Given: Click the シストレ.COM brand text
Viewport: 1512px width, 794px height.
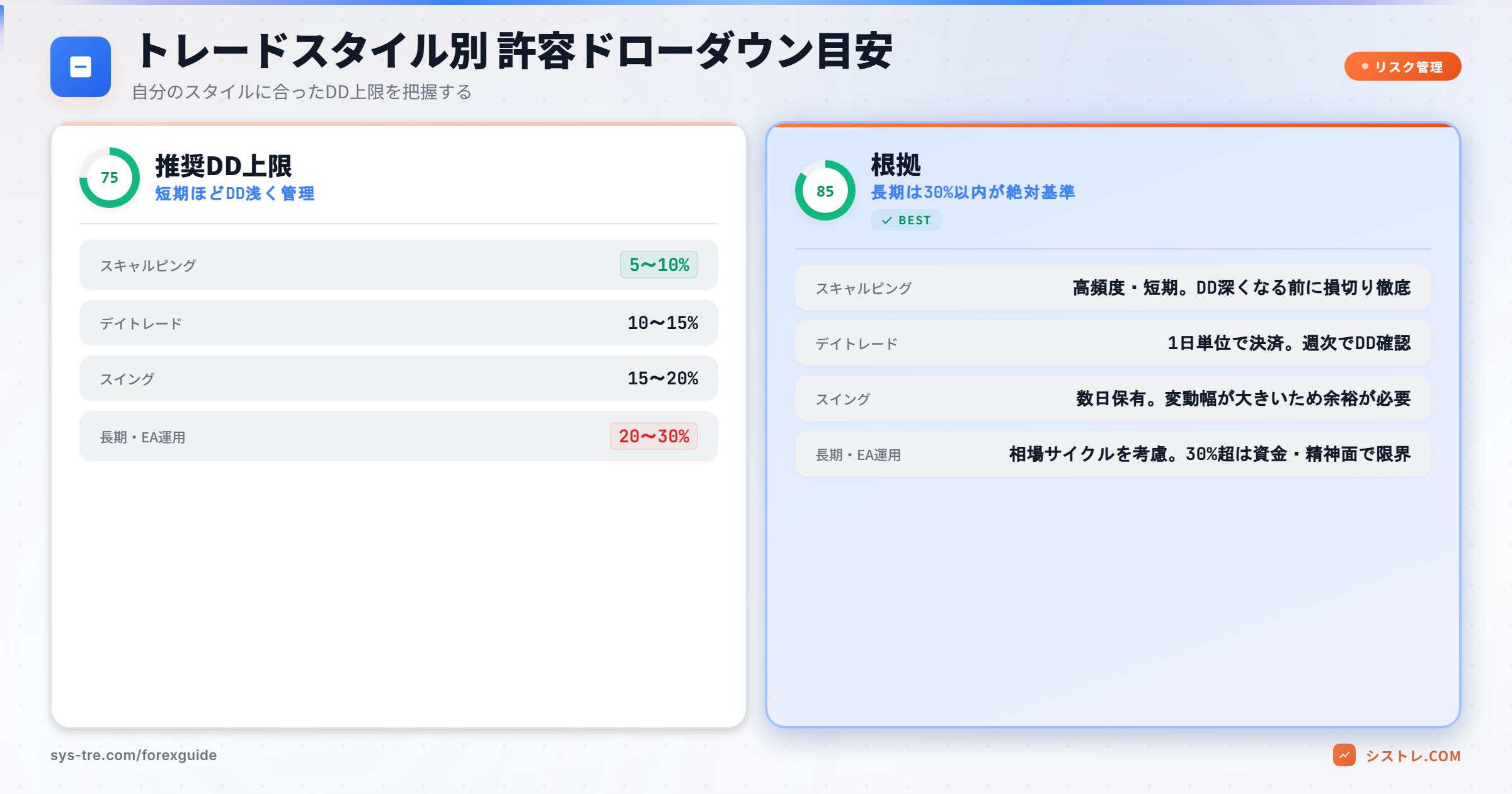Looking at the screenshot, I should point(1413,756).
